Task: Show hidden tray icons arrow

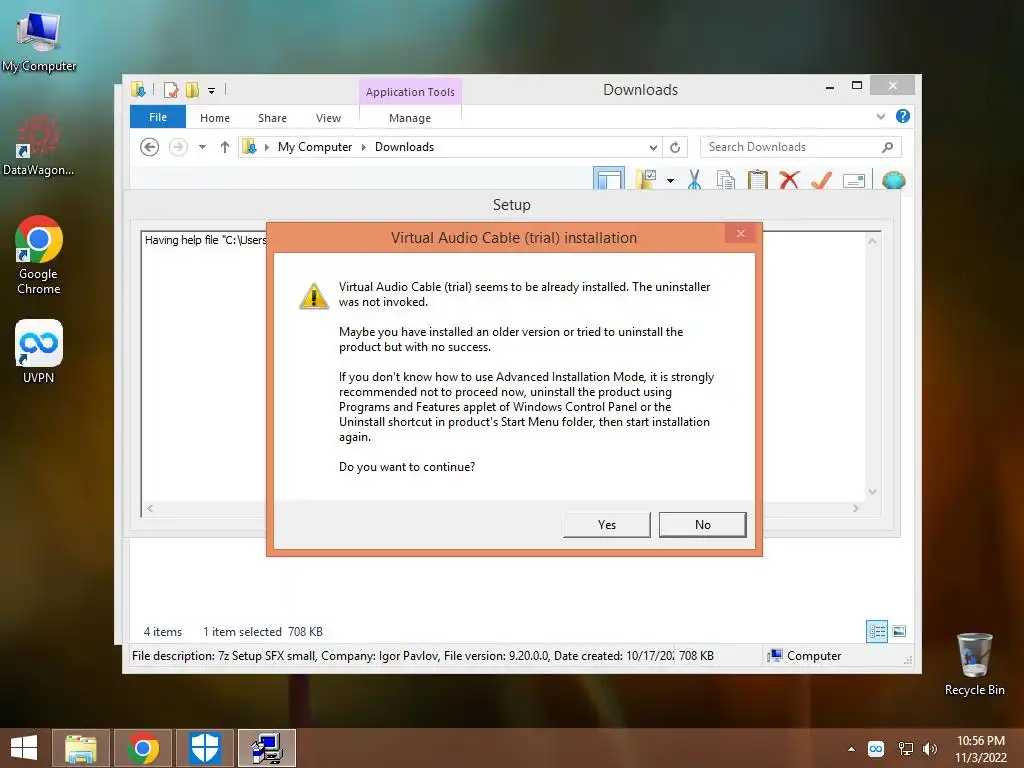Action: point(851,749)
